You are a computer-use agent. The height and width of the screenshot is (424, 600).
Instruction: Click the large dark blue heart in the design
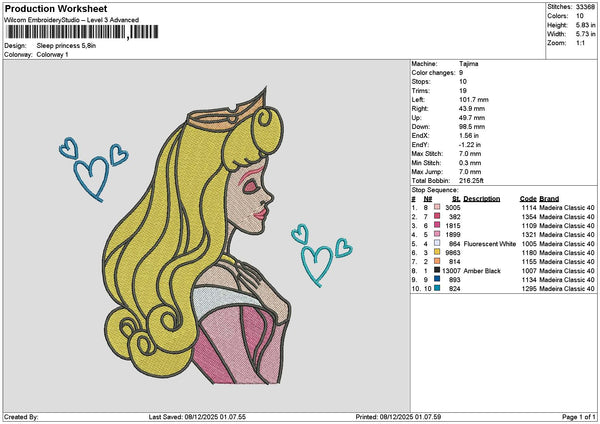(x=92, y=178)
